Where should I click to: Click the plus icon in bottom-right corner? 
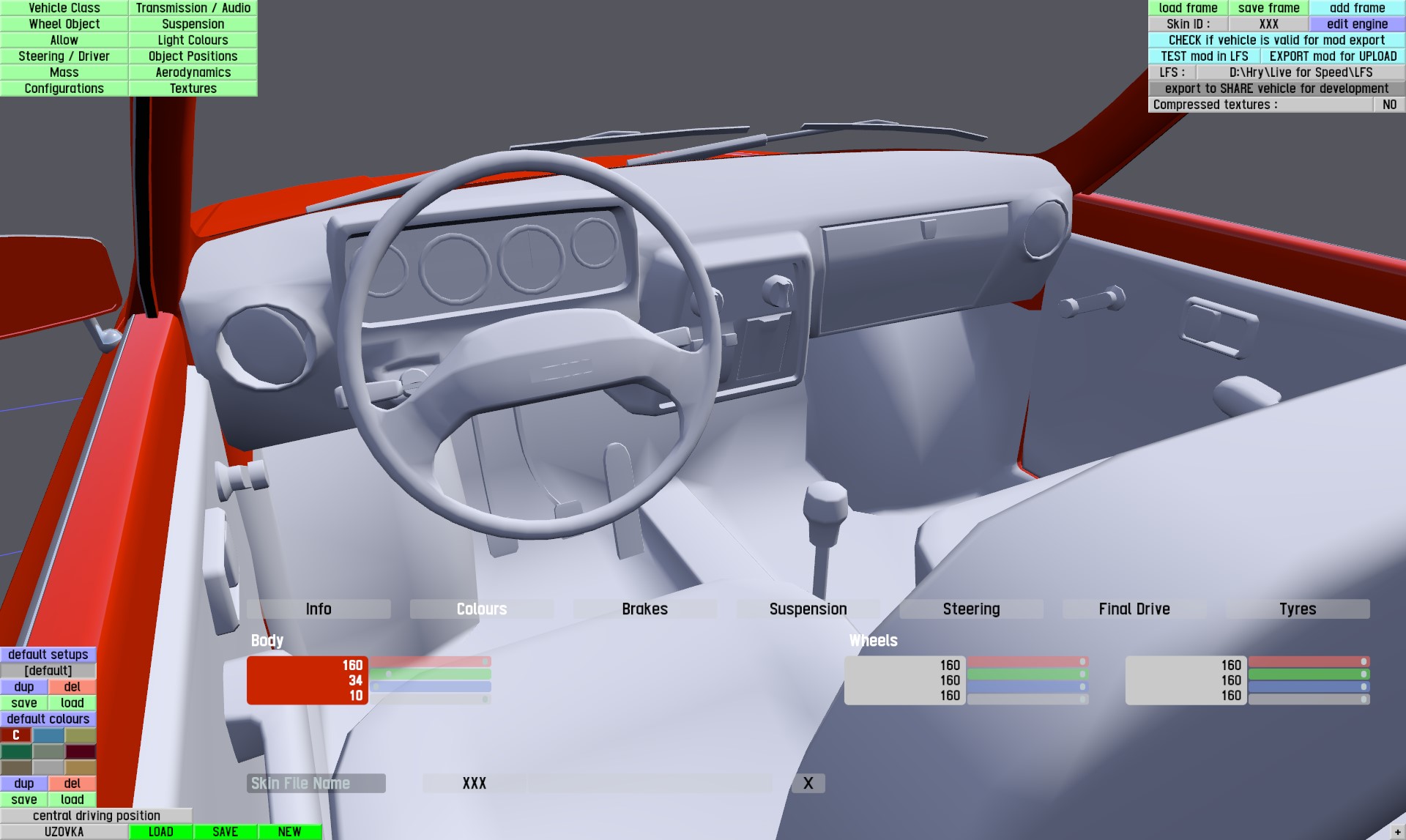click(x=1397, y=832)
